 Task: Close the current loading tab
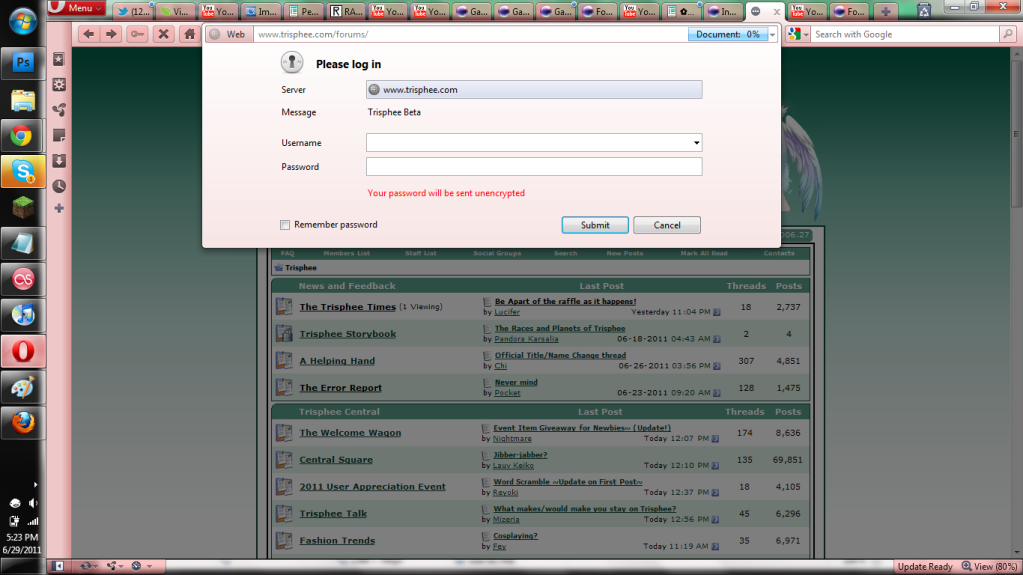point(776,12)
